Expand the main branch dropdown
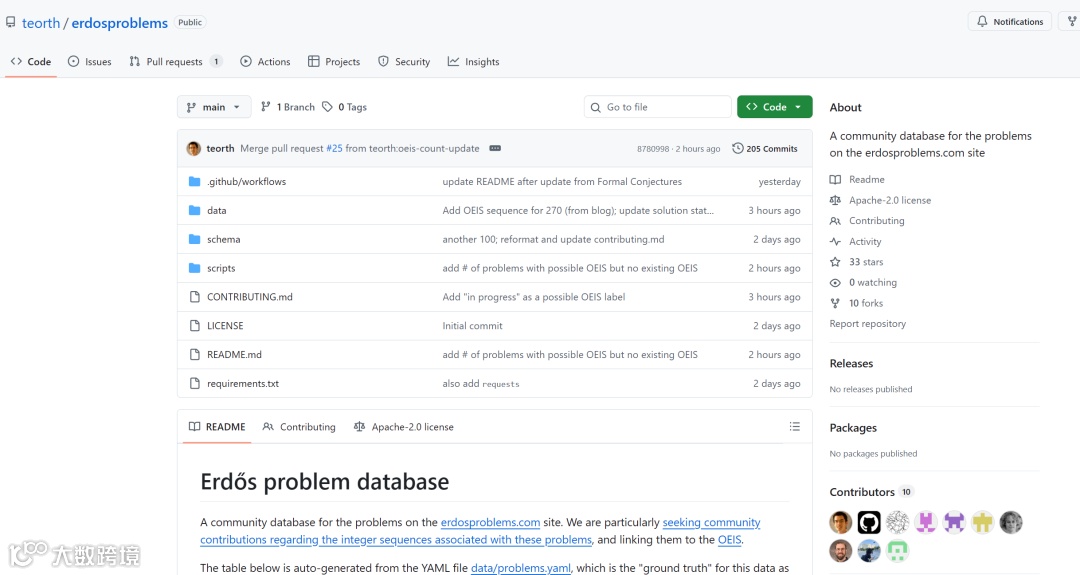Viewport: 1080px width, 575px height. pos(214,107)
